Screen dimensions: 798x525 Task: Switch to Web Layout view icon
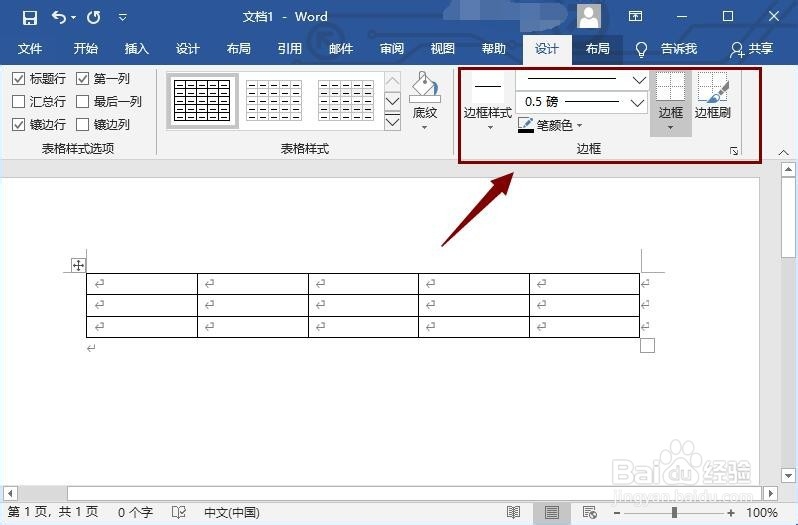589,512
